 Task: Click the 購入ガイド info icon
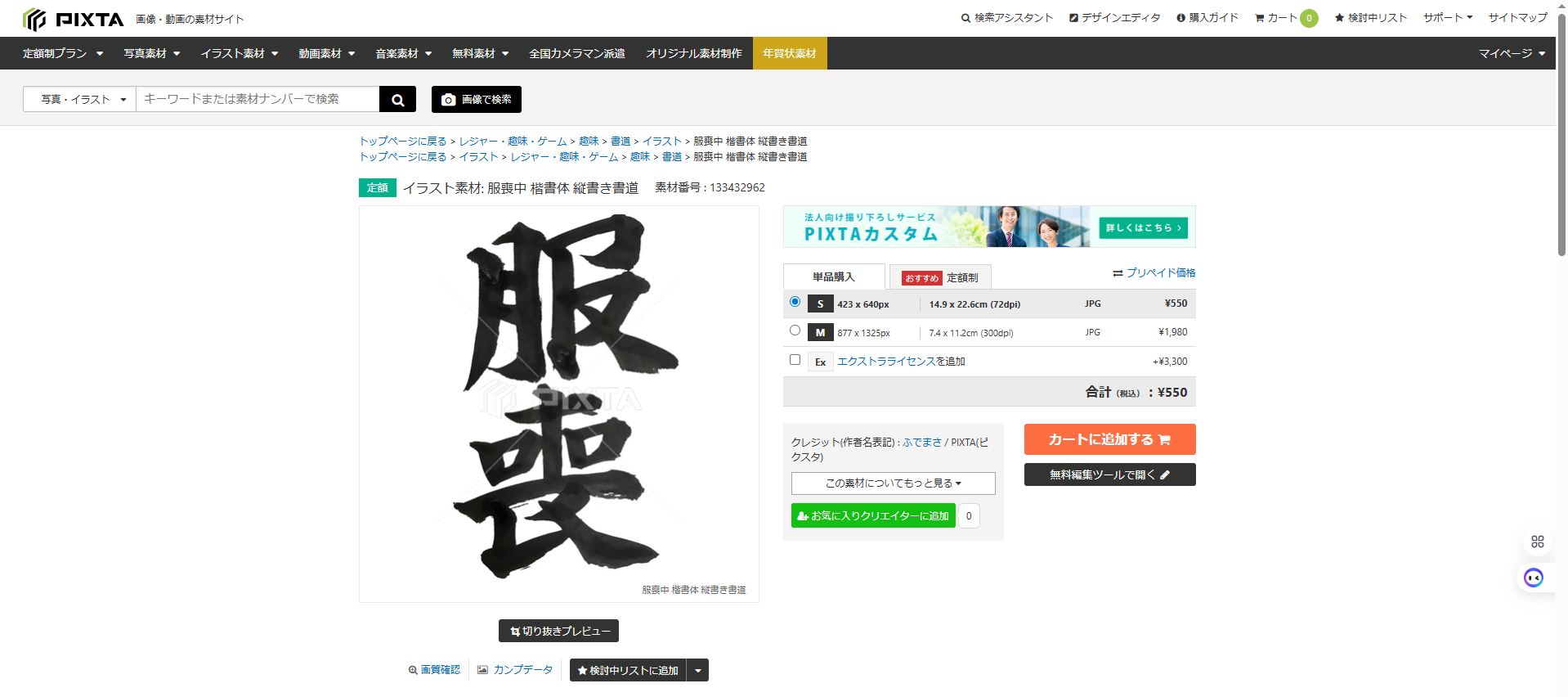(1180, 18)
